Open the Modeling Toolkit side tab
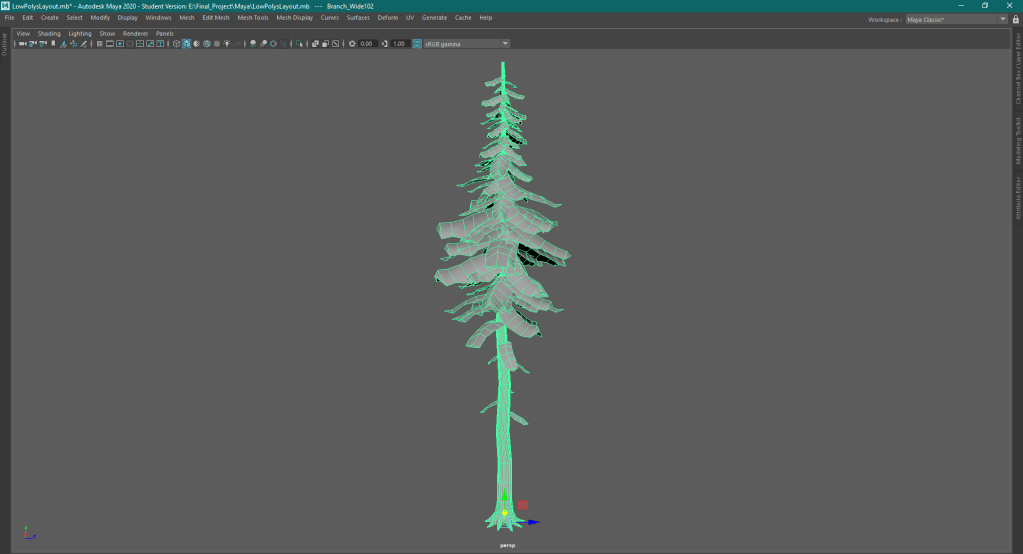The width and height of the screenshot is (1023, 554). point(1018,140)
